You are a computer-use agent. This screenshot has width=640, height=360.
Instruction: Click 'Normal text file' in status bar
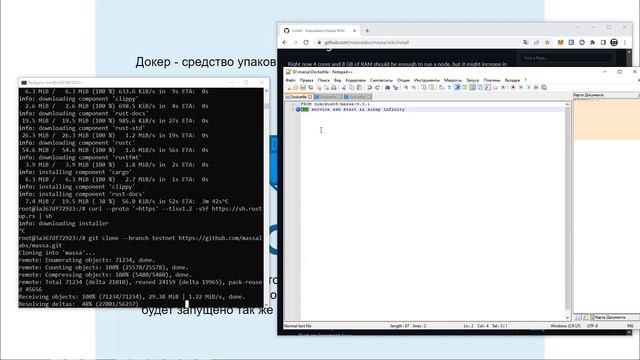pos(298,326)
